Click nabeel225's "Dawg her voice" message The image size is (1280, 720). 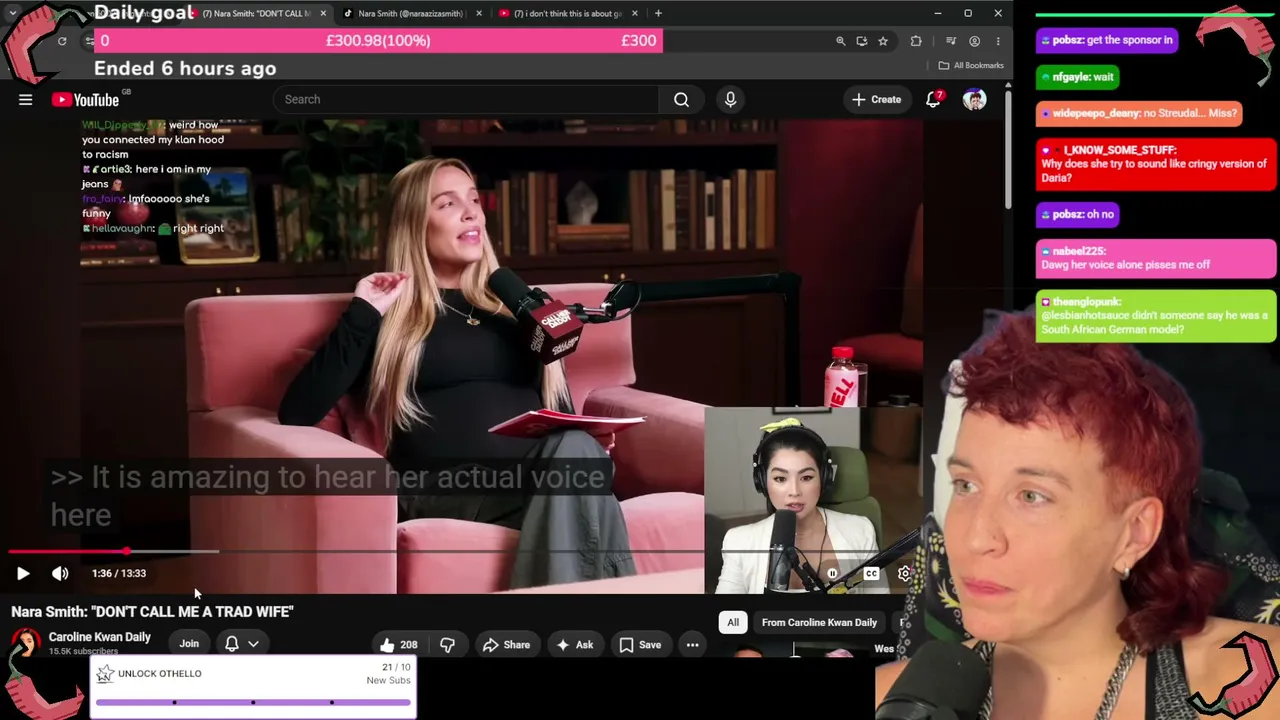[1156, 258]
